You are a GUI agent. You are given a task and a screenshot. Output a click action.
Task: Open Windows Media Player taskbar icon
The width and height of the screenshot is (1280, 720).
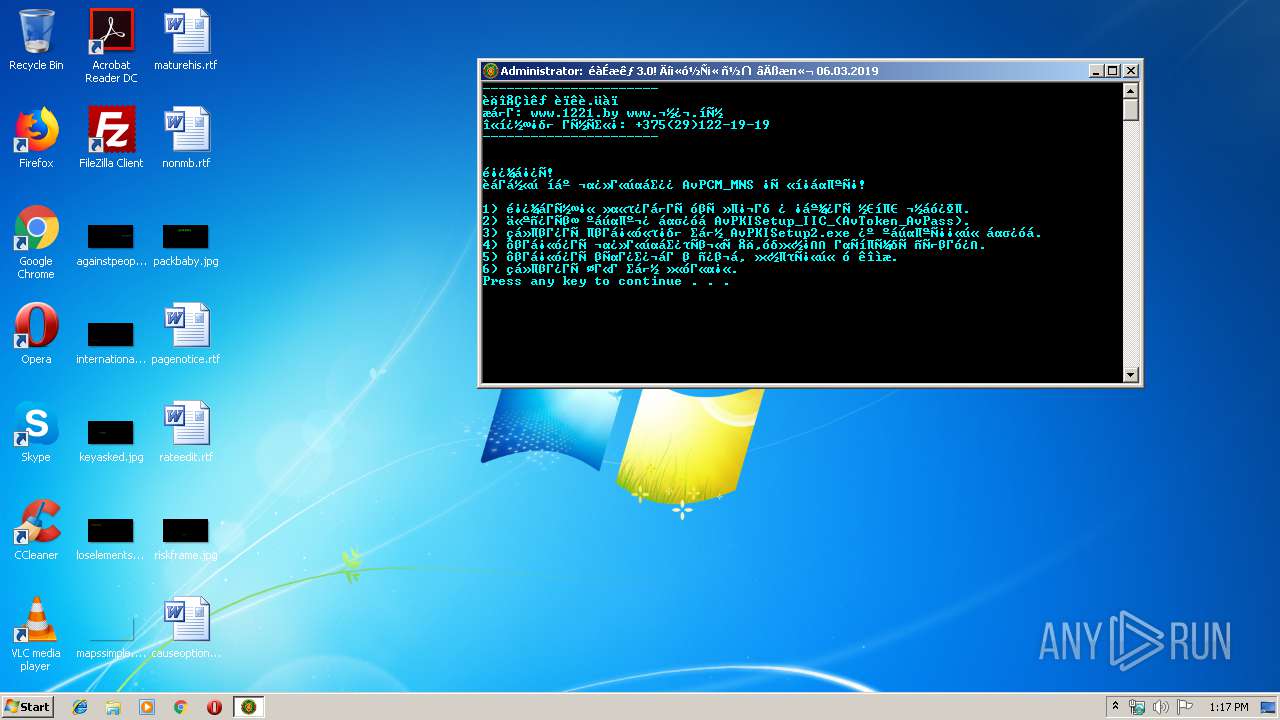pyautogui.click(x=147, y=707)
